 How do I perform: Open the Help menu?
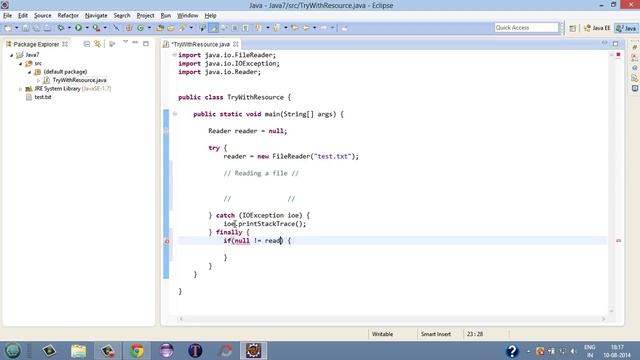click(x=210, y=16)
